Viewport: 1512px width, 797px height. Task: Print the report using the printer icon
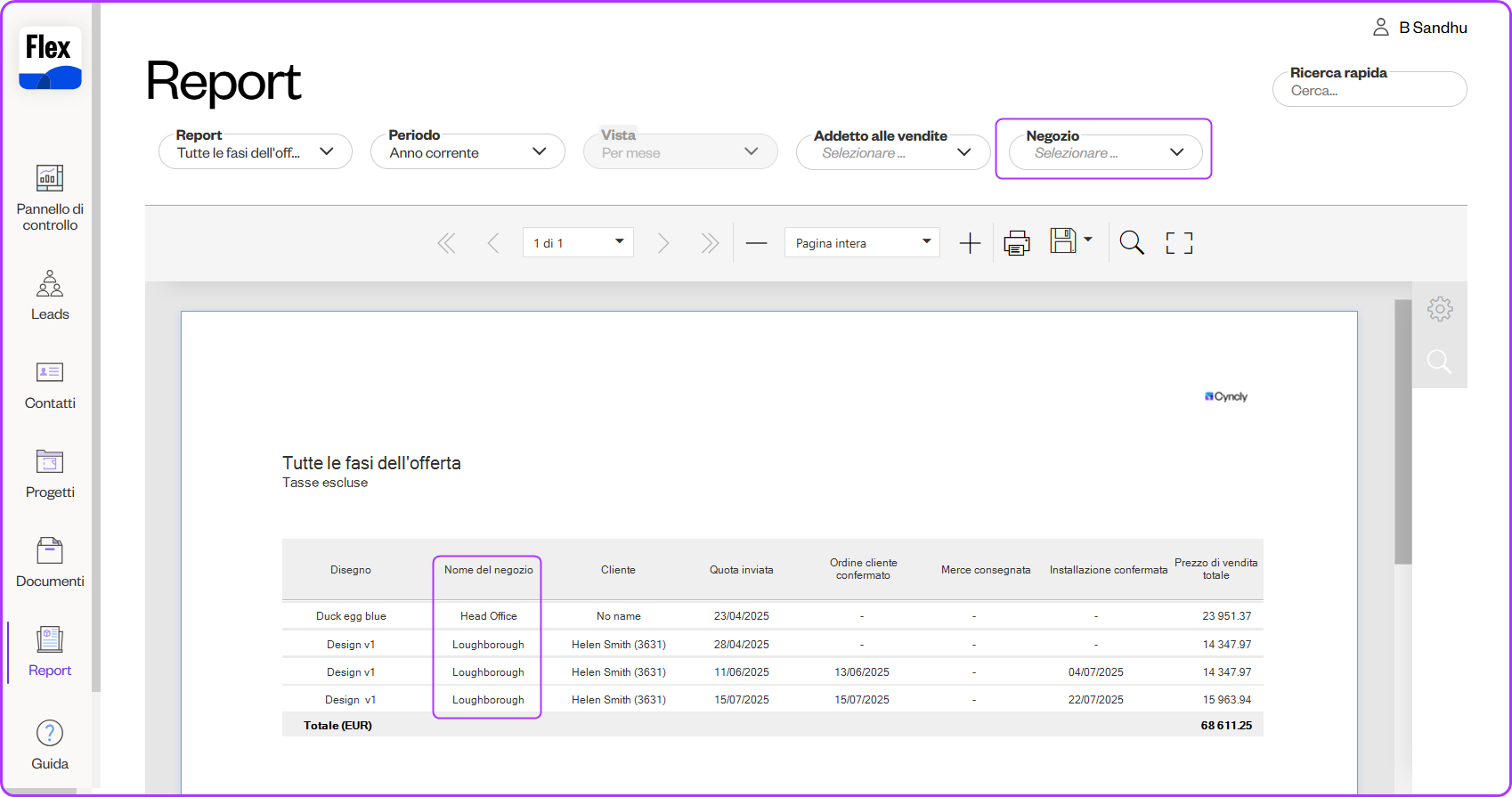click(x=1016, y=243)
